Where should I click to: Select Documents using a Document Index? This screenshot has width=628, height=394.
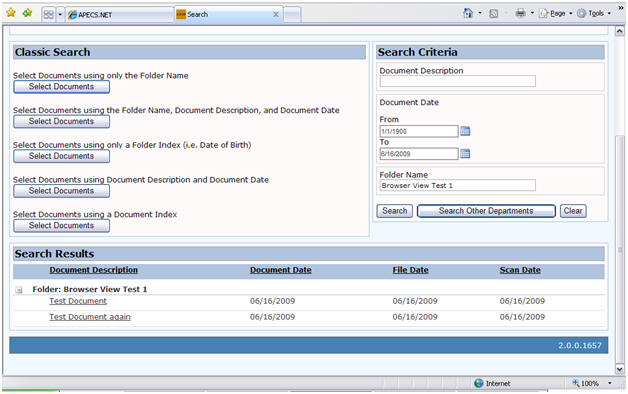tap(61, 226)
